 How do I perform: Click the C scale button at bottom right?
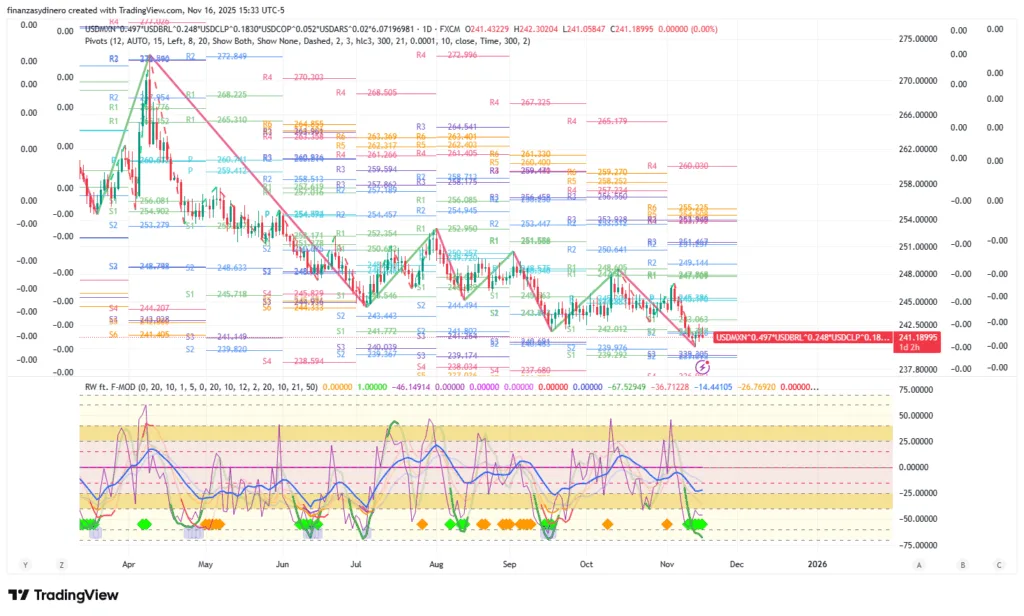coord(996,564)
